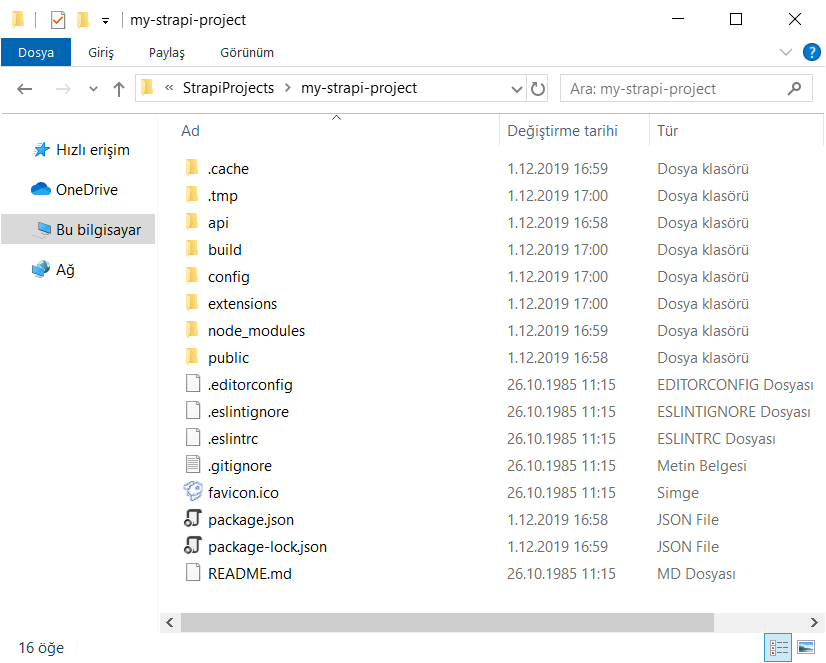Click the .editorconfig file icon

point(193,384)
